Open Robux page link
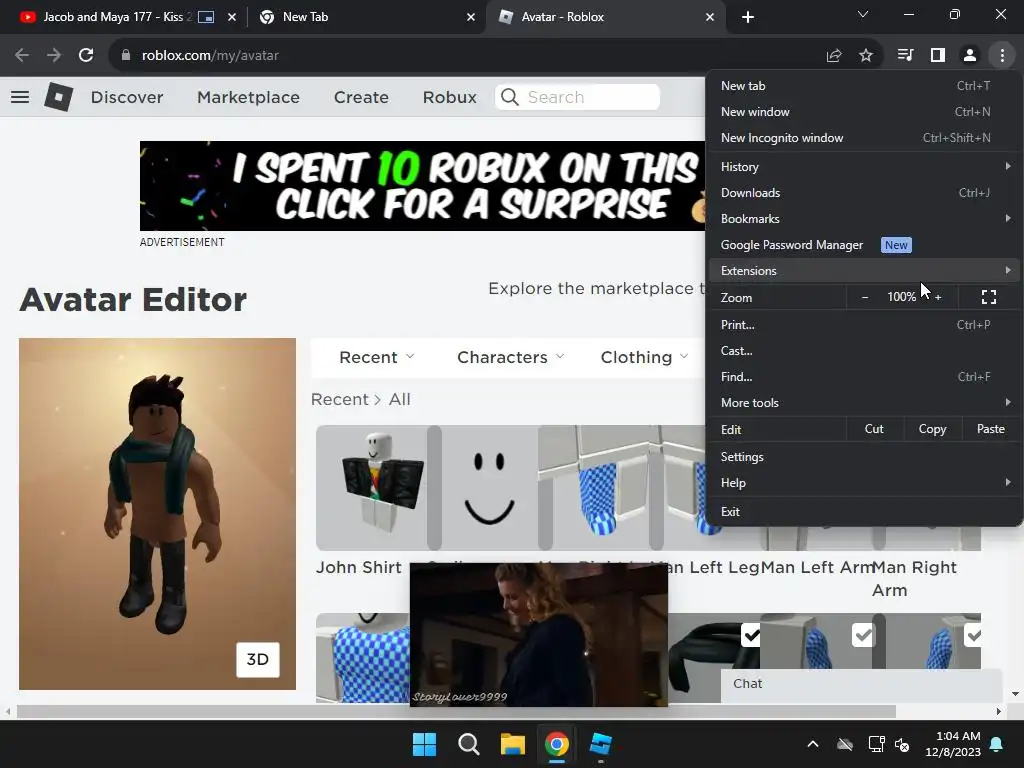The width and height of the screenshot is (1024, 768). [x=449, y=97]
